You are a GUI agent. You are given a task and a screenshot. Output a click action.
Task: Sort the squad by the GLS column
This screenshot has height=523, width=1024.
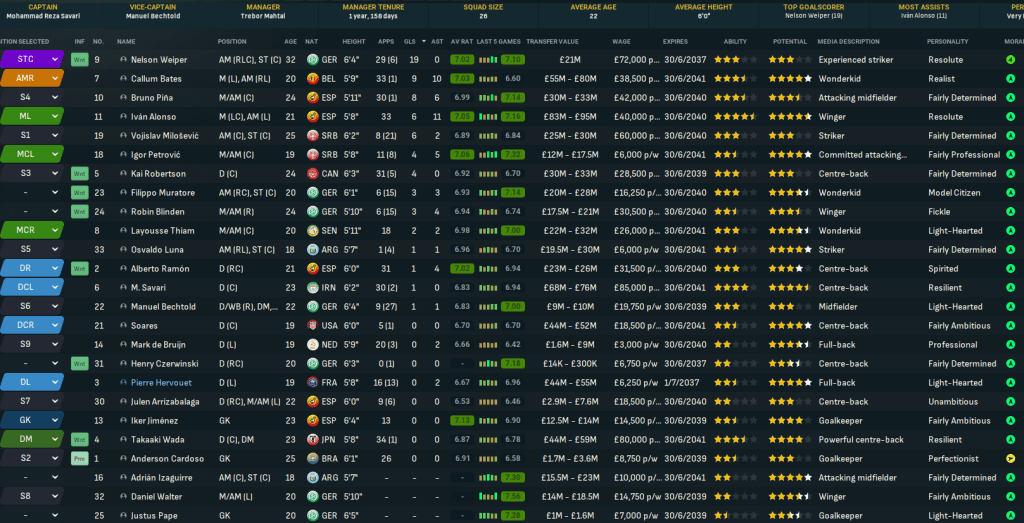tap(408, 41)
